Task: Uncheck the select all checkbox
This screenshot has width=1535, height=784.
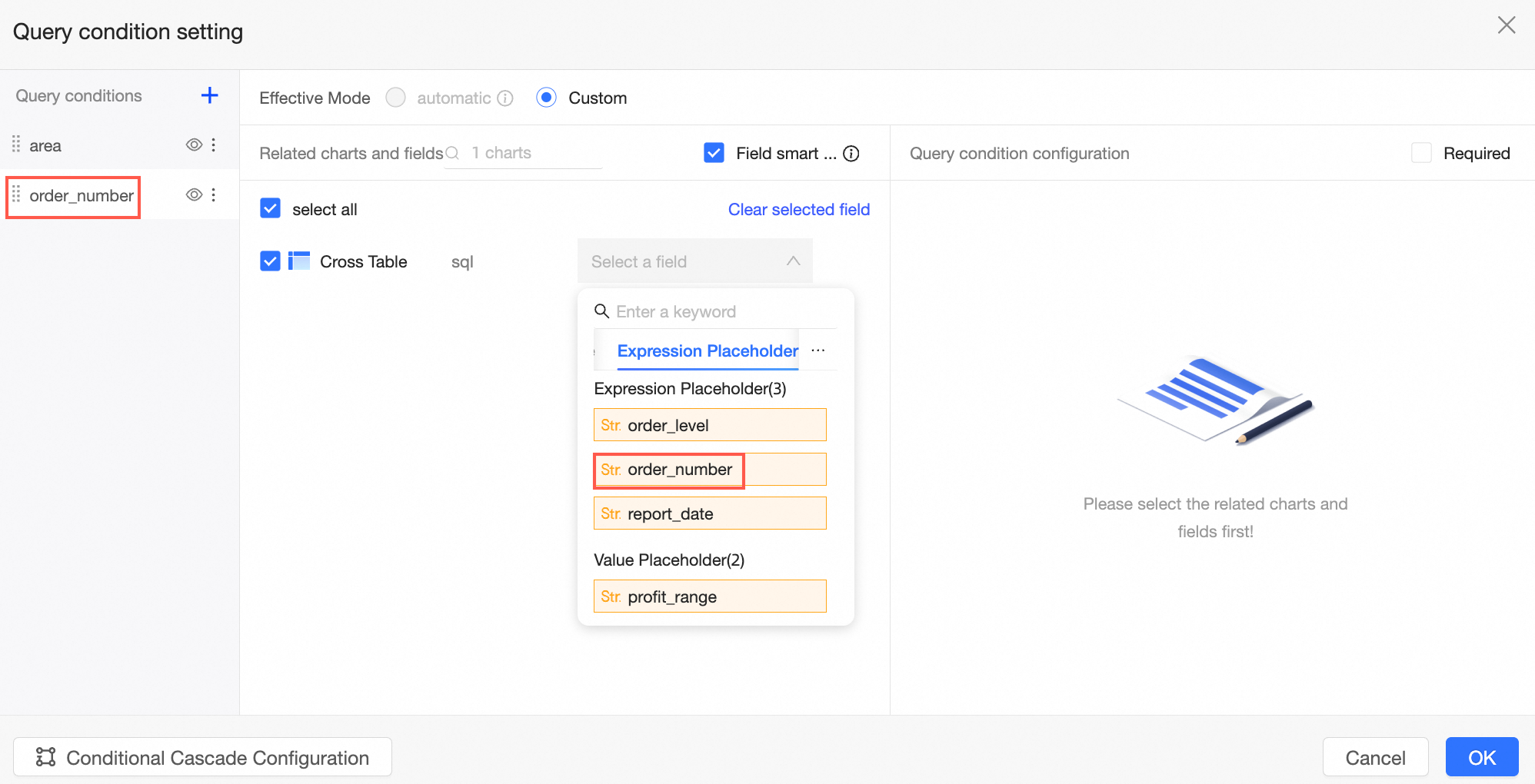Action: pyautogui.click(x=270, y=209)
